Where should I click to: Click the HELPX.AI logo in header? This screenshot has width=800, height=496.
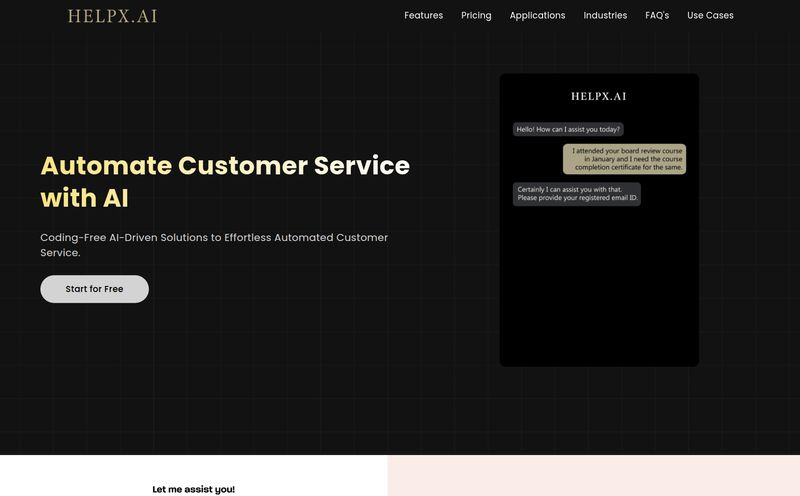click(x=112, y=16)
